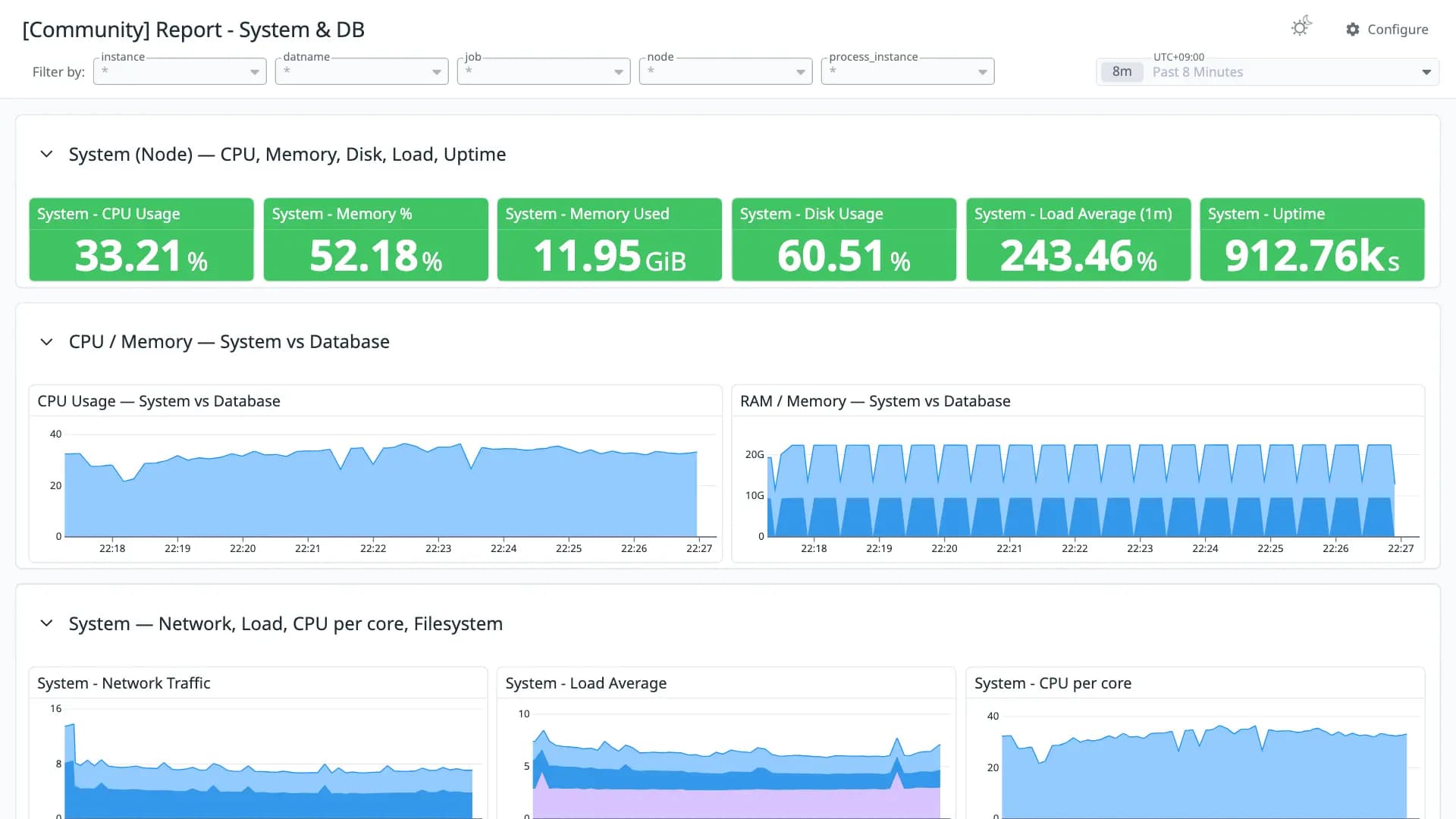The image size is (1456, 819).
Task: Click the System - CPU Usage tile
Action: pos(142,240)
